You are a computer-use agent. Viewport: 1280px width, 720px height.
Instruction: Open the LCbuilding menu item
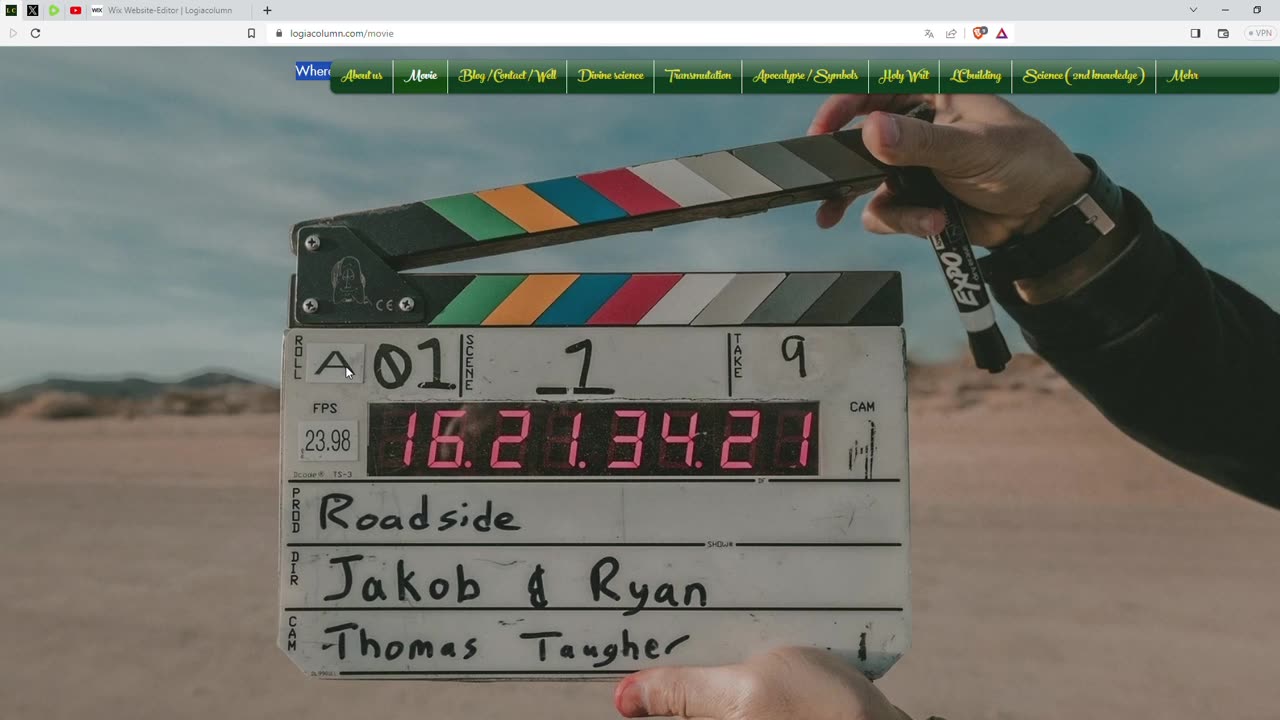[x=976, y=76]
